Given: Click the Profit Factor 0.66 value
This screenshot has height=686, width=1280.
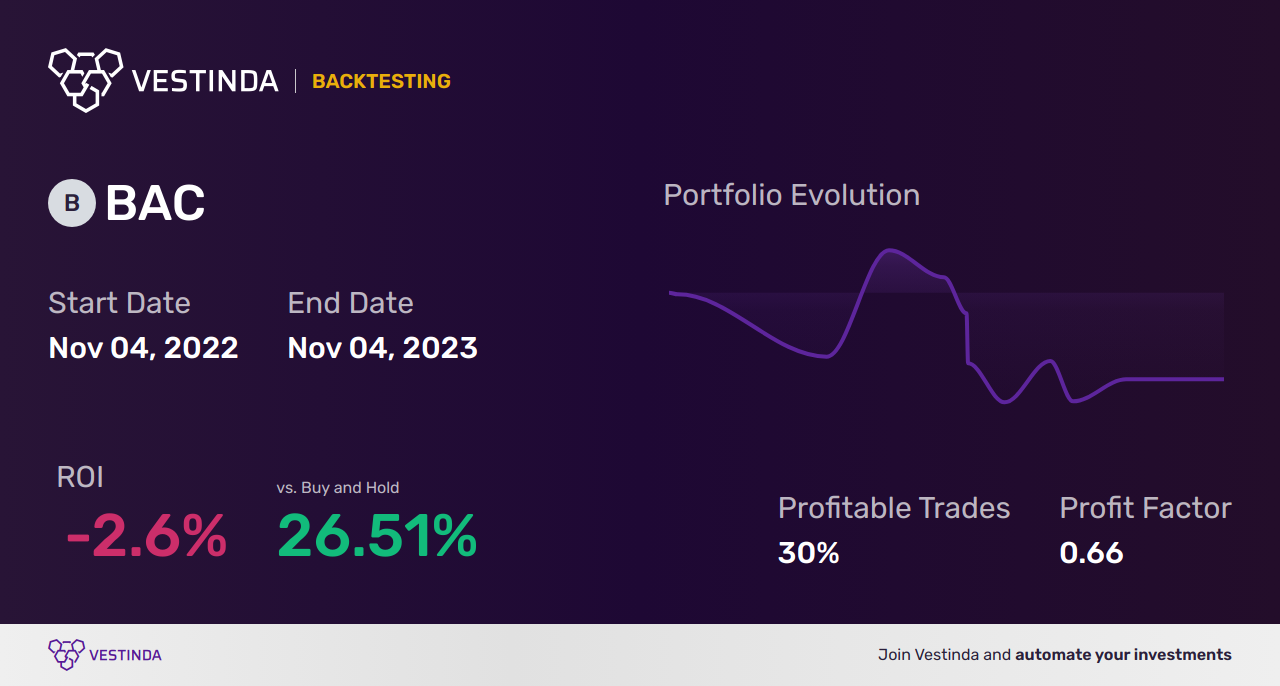Looking at the screenshot, I should 1091,552.
